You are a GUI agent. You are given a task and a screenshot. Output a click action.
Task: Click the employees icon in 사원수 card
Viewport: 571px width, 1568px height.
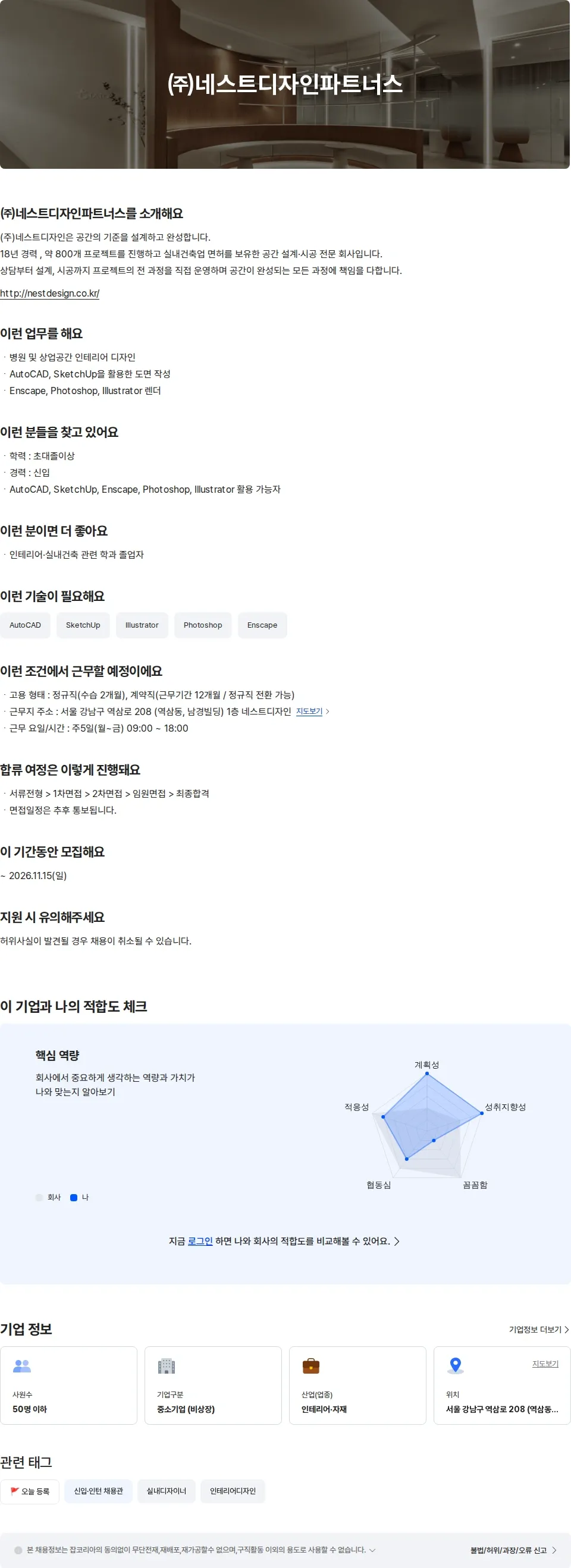pyautogui.click(x=22, y=1366)
